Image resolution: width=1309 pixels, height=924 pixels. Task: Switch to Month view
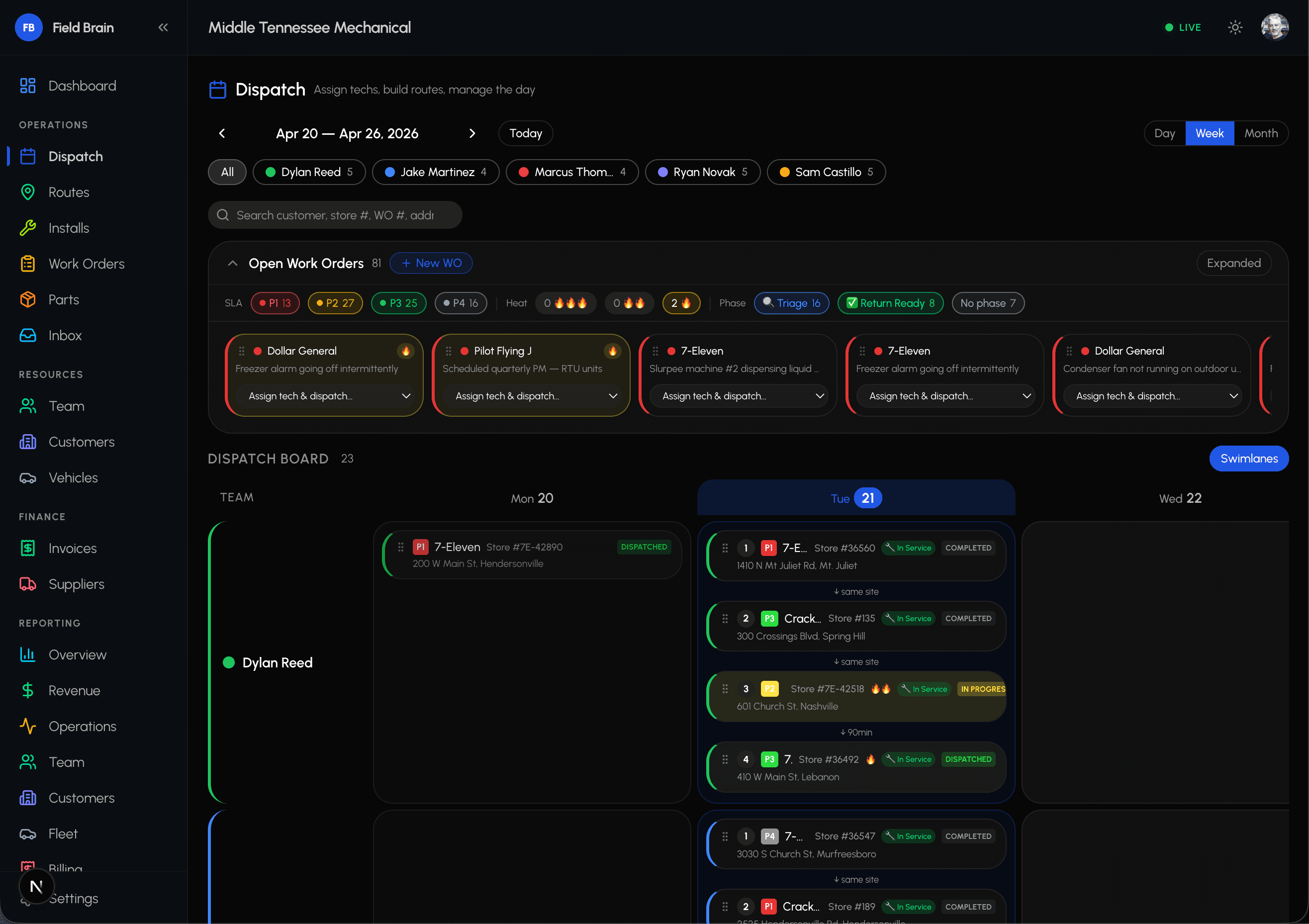tap(1261, 133)
